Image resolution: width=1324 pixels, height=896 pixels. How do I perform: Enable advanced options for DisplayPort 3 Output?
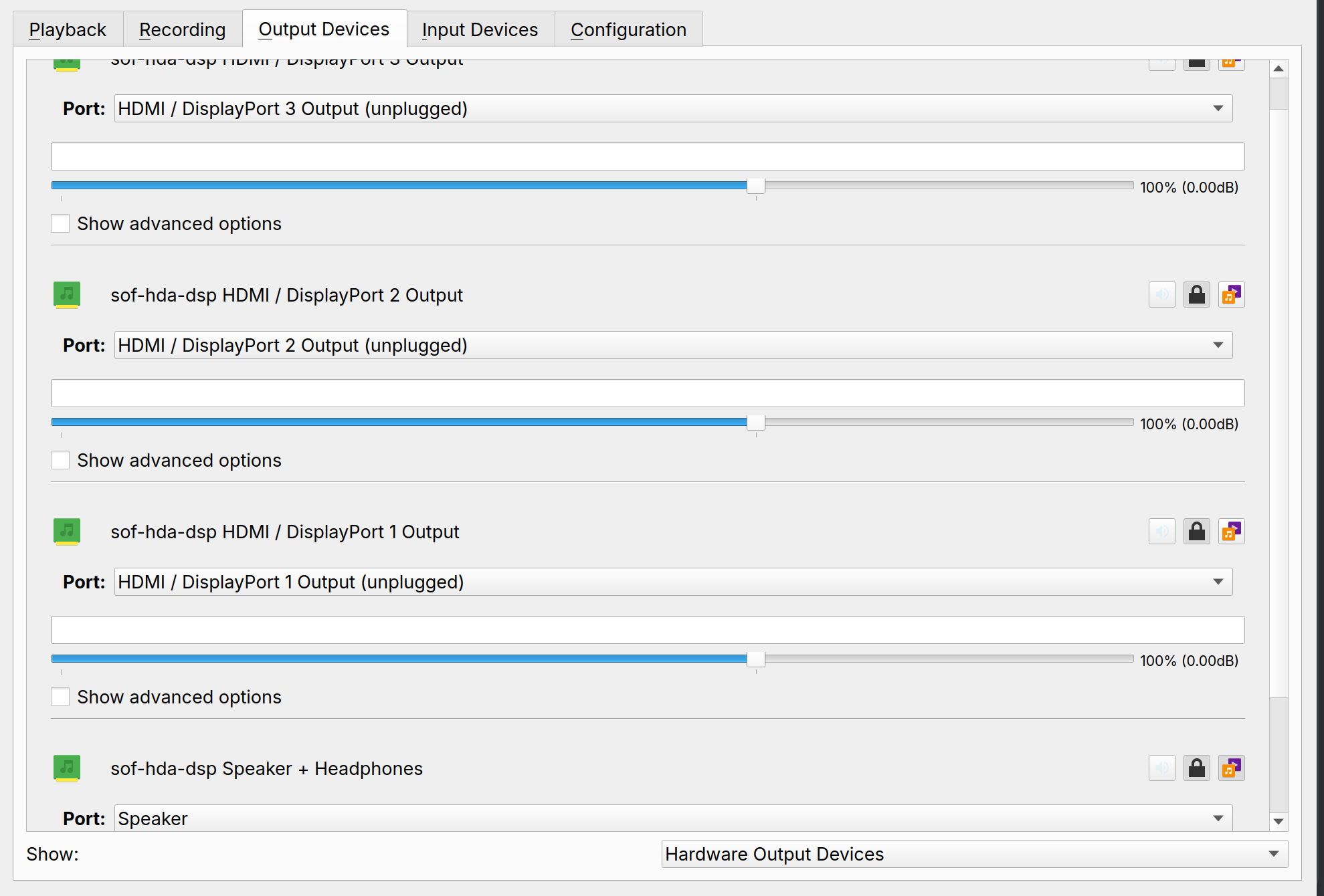[60, 223]
